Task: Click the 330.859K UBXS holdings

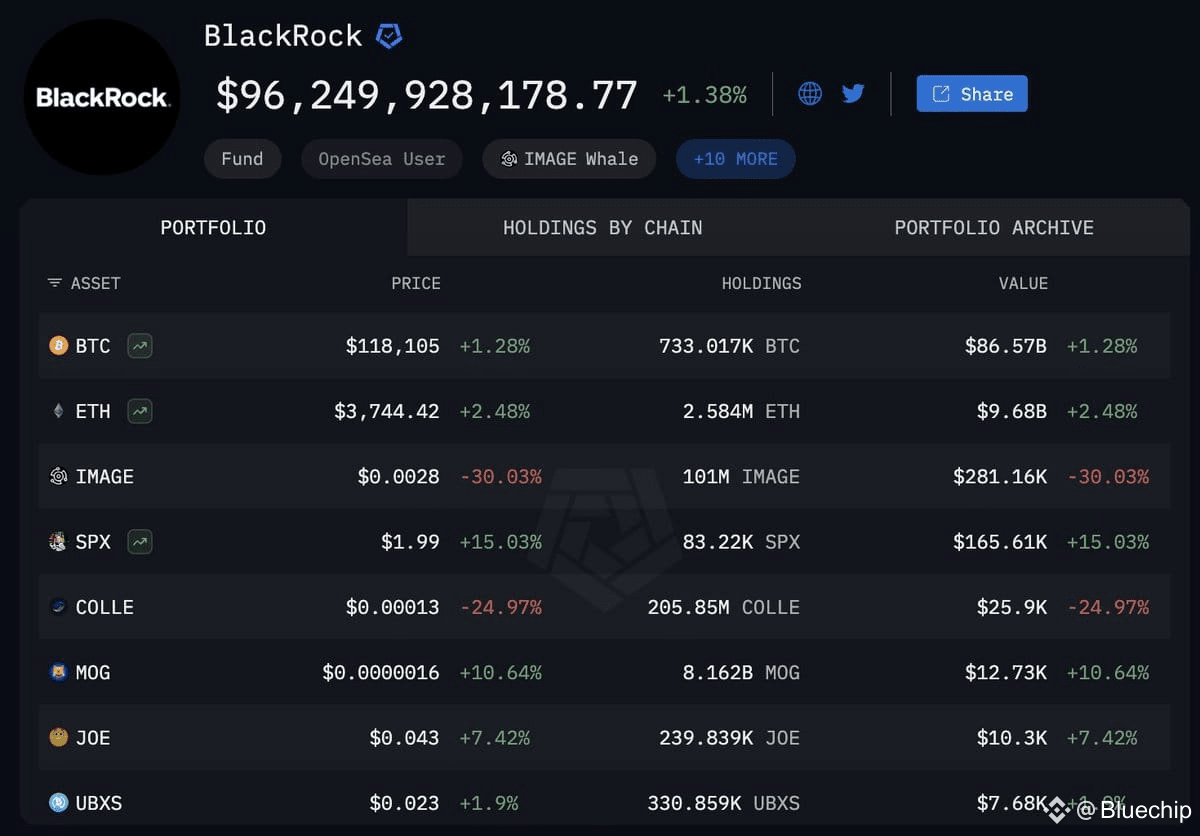Action: [724, 803]
